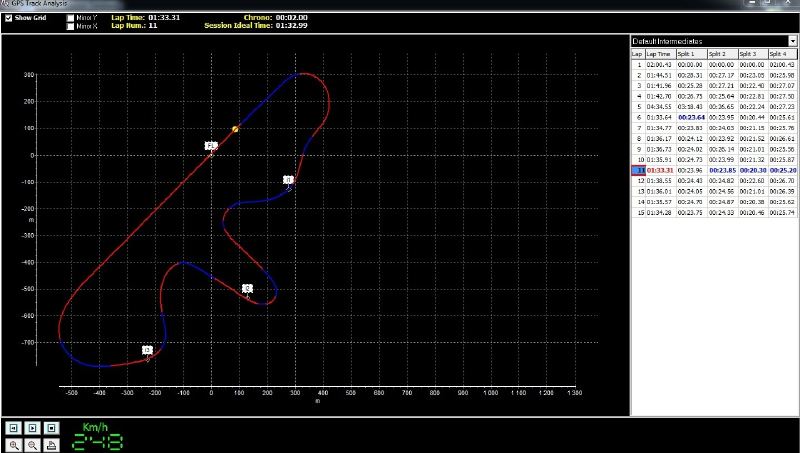
Task: Select lap time 04:34.55
Action: pyautogui.click(x=660, y=107)
